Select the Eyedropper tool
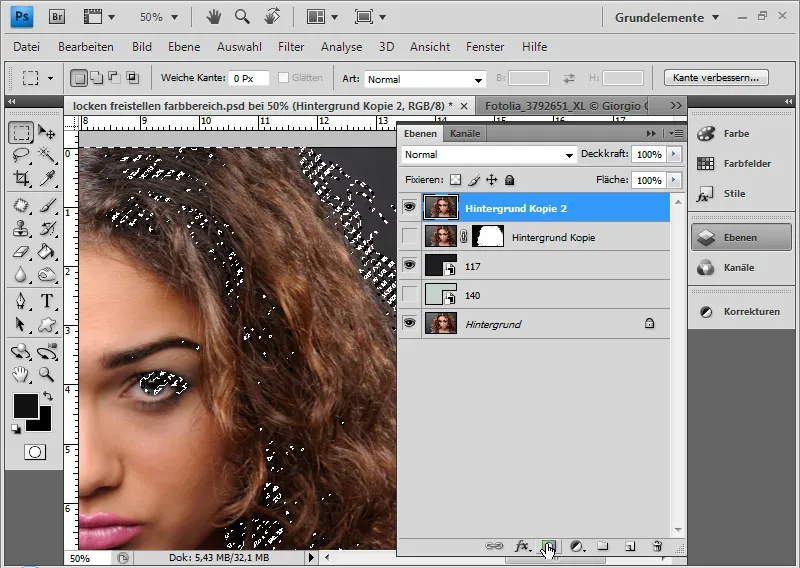 (47, 178)
